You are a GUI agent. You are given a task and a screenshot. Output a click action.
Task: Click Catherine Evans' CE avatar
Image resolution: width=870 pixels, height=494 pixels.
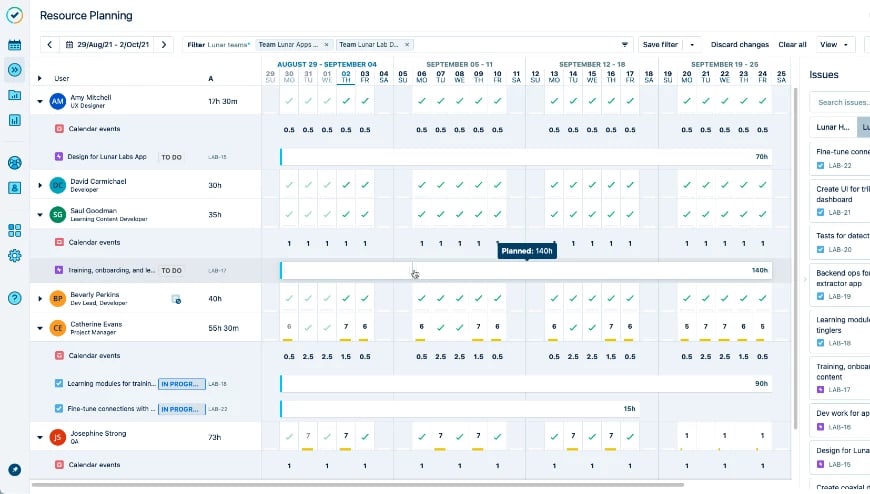coord(58,327)
